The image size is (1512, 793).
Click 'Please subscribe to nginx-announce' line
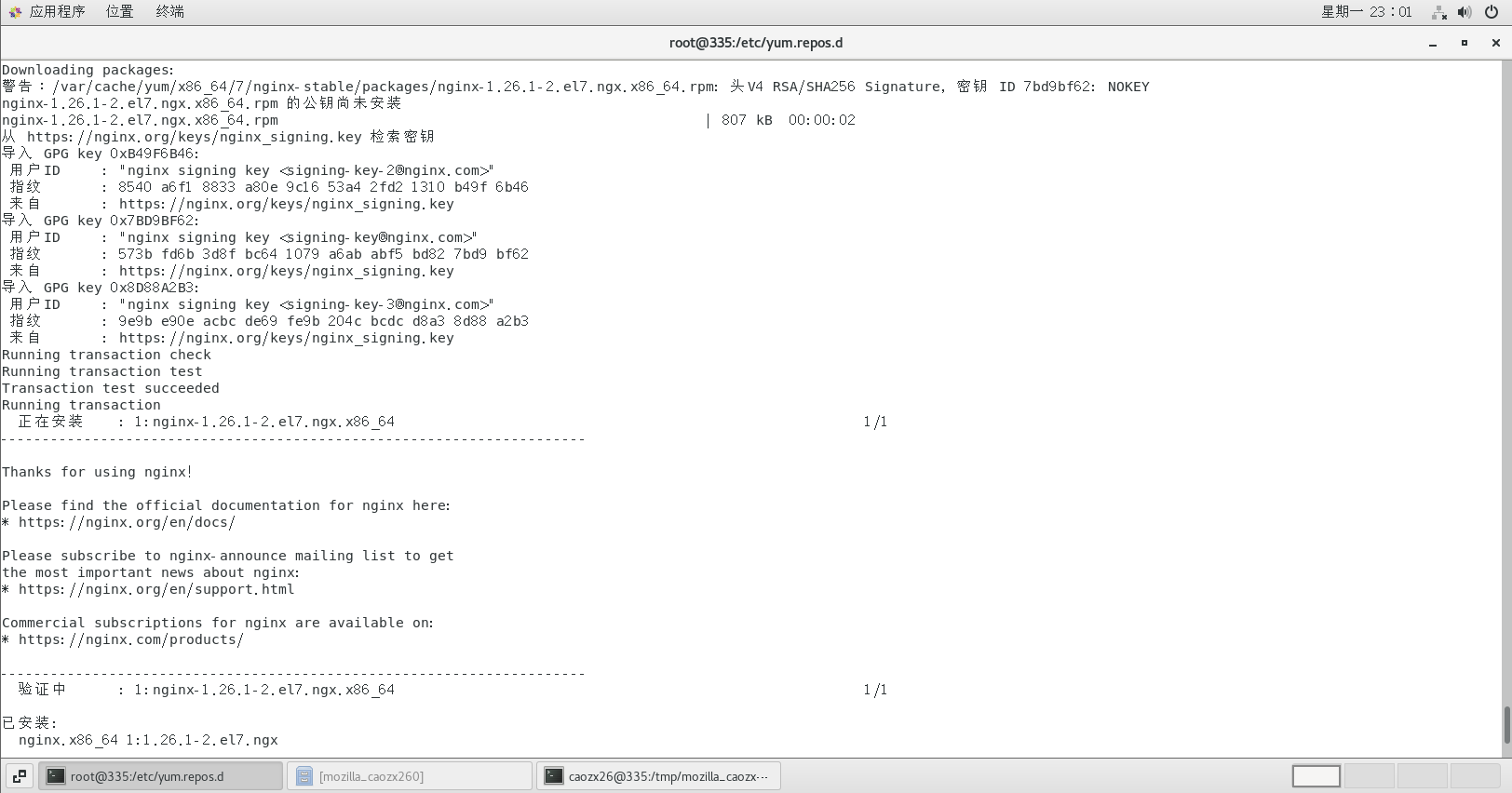click(x=228, y=556)
